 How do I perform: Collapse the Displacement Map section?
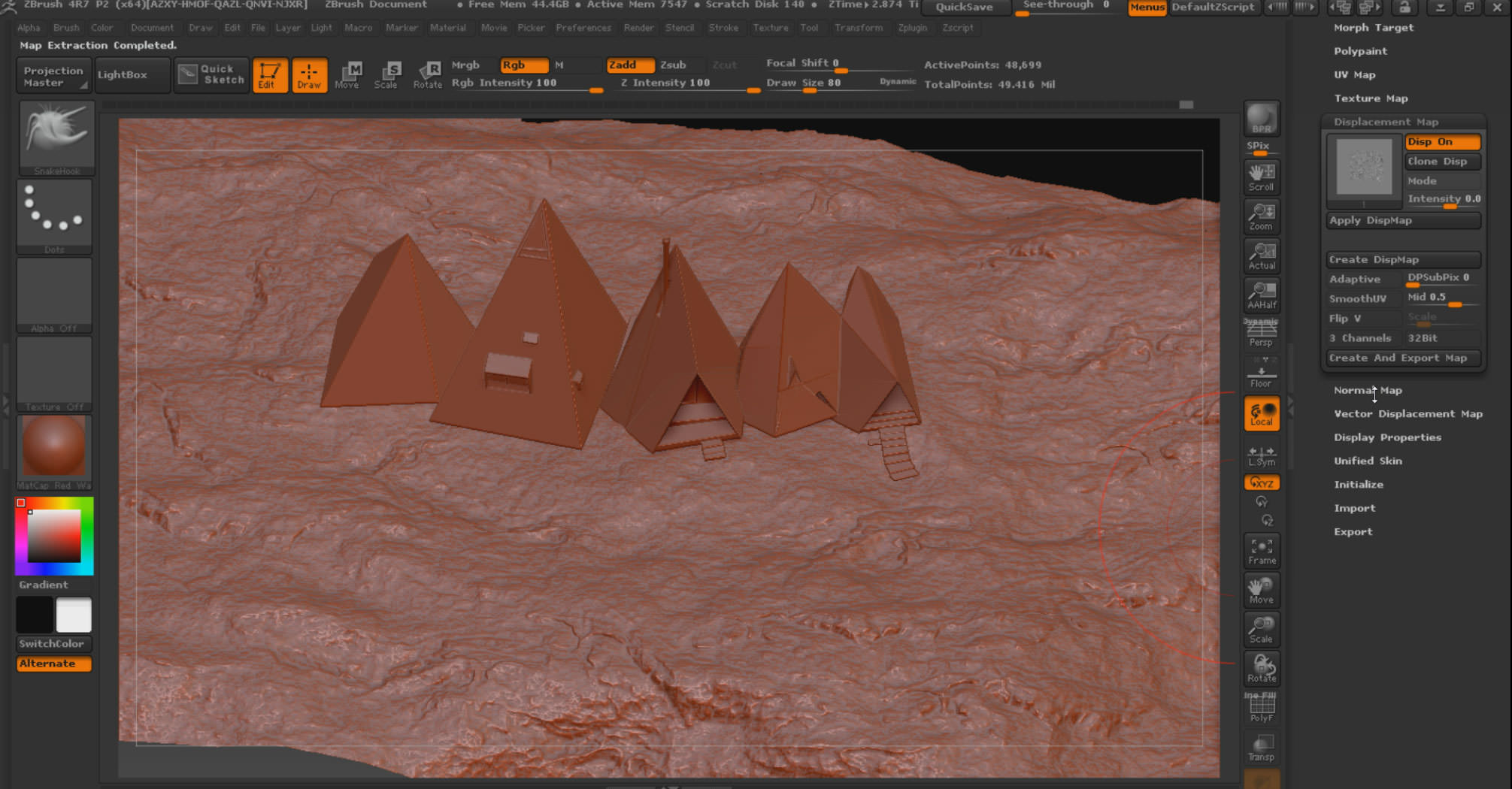(x=1386, y=121)
